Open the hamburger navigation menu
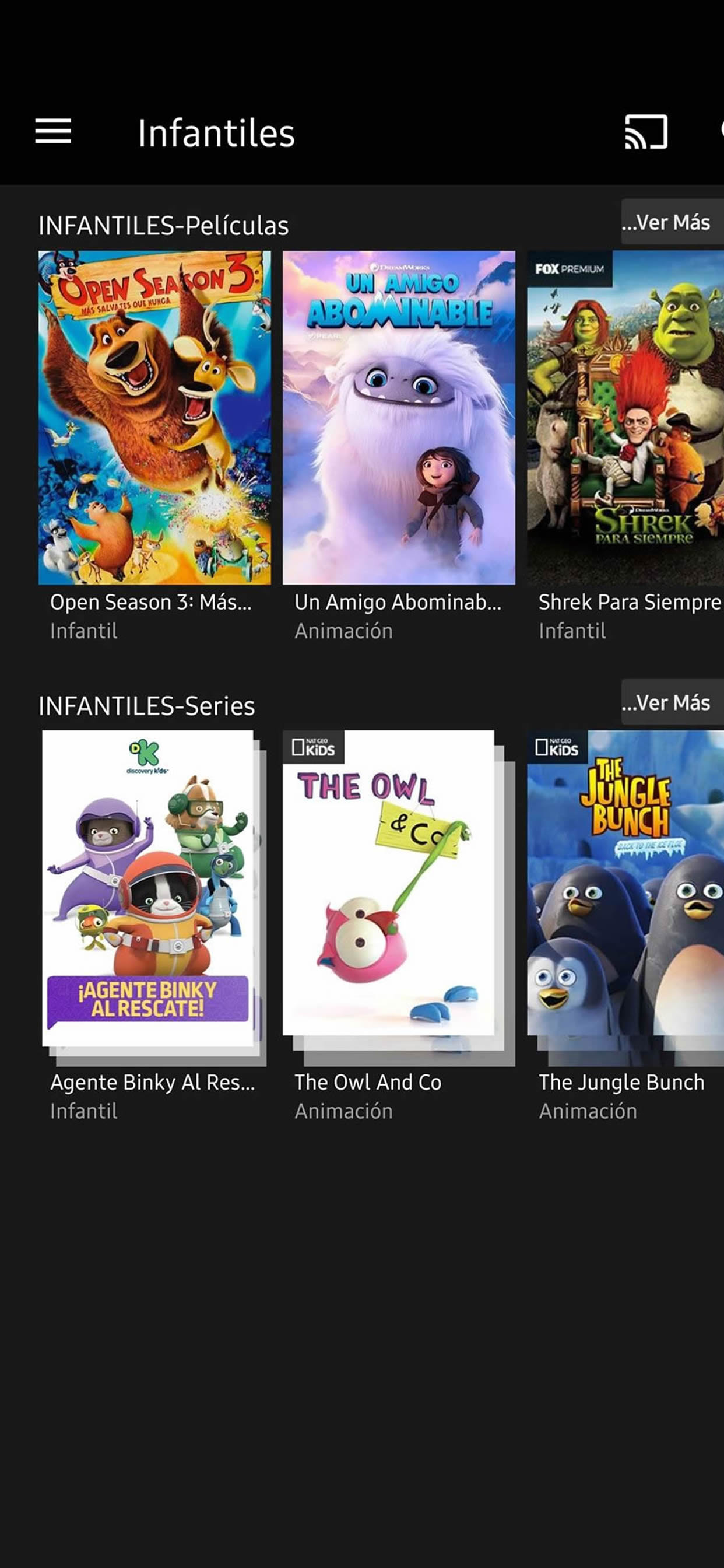This screenshot has height=1568, width=724. pyautogui.click(x=53, y=131)
